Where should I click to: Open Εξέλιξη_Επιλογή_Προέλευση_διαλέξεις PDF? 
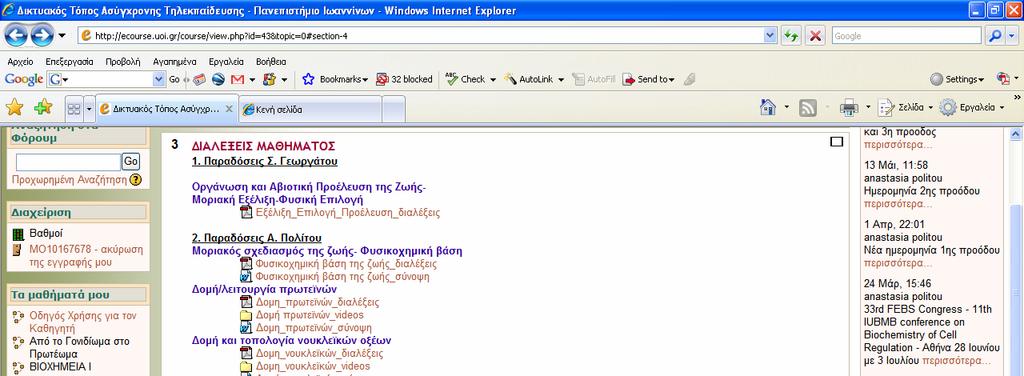point(348,213)
